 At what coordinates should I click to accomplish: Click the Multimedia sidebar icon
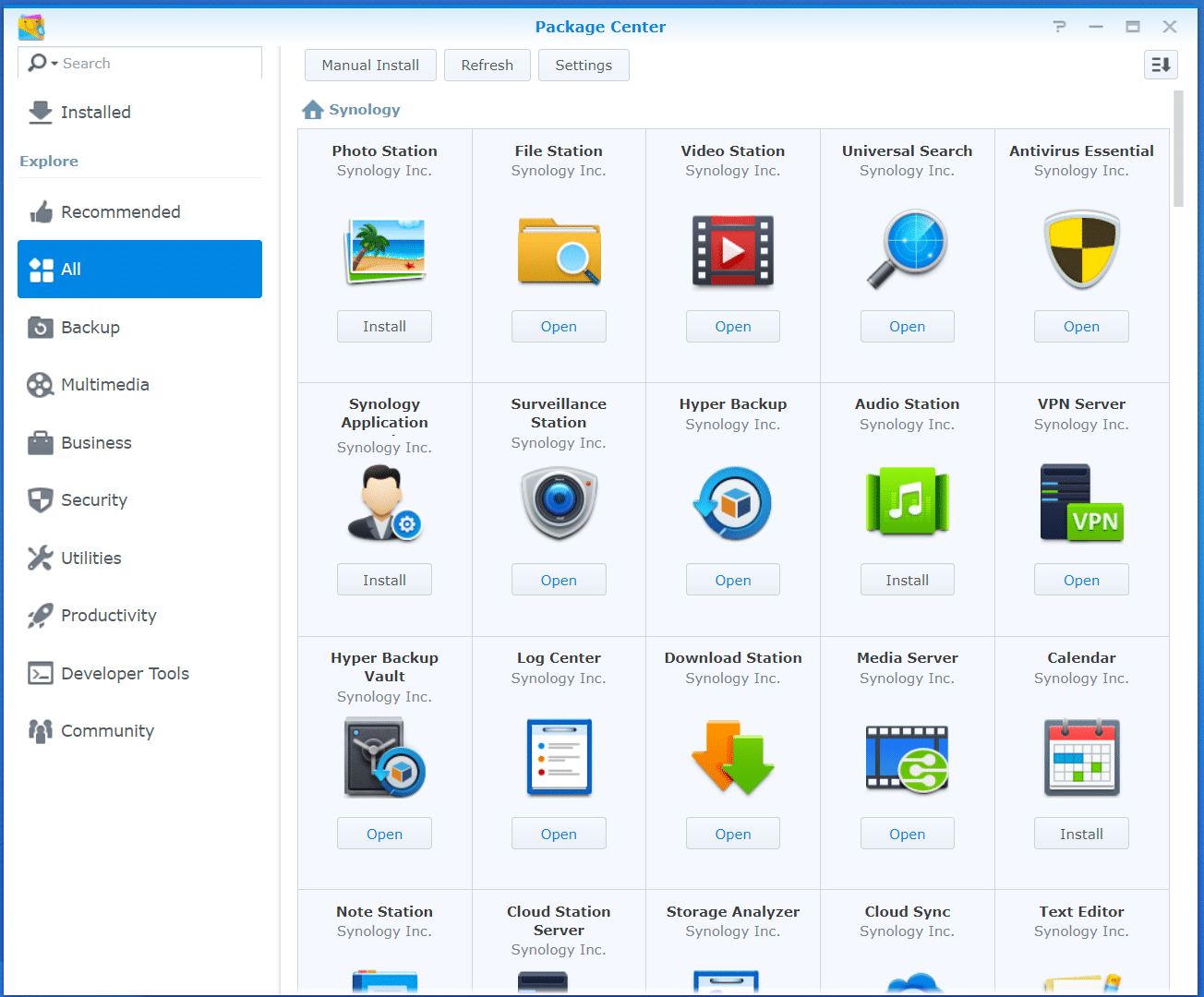click(41, 385)
